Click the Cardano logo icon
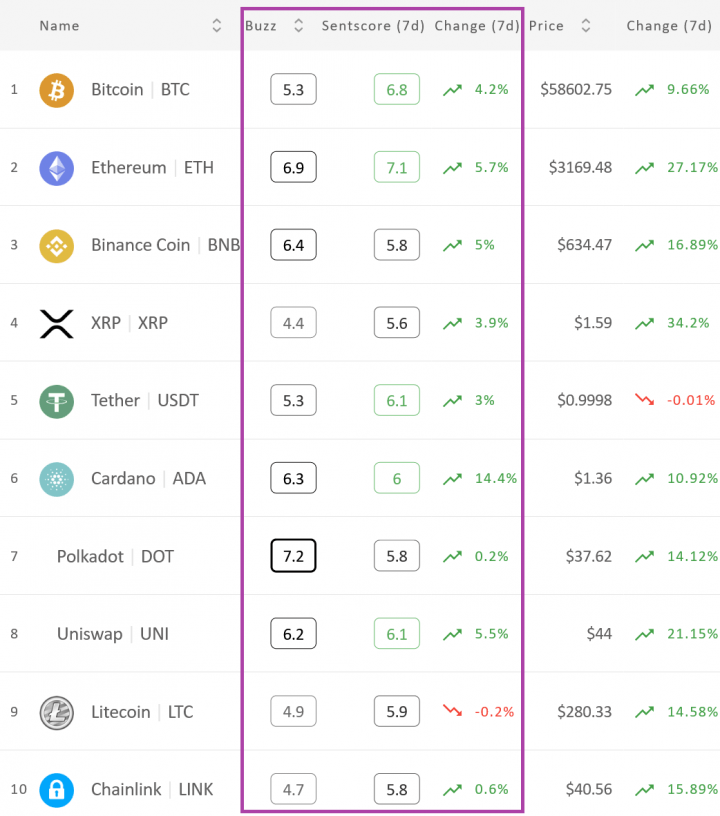This screenshot has height=816, width=720. (x=57, y=479)
